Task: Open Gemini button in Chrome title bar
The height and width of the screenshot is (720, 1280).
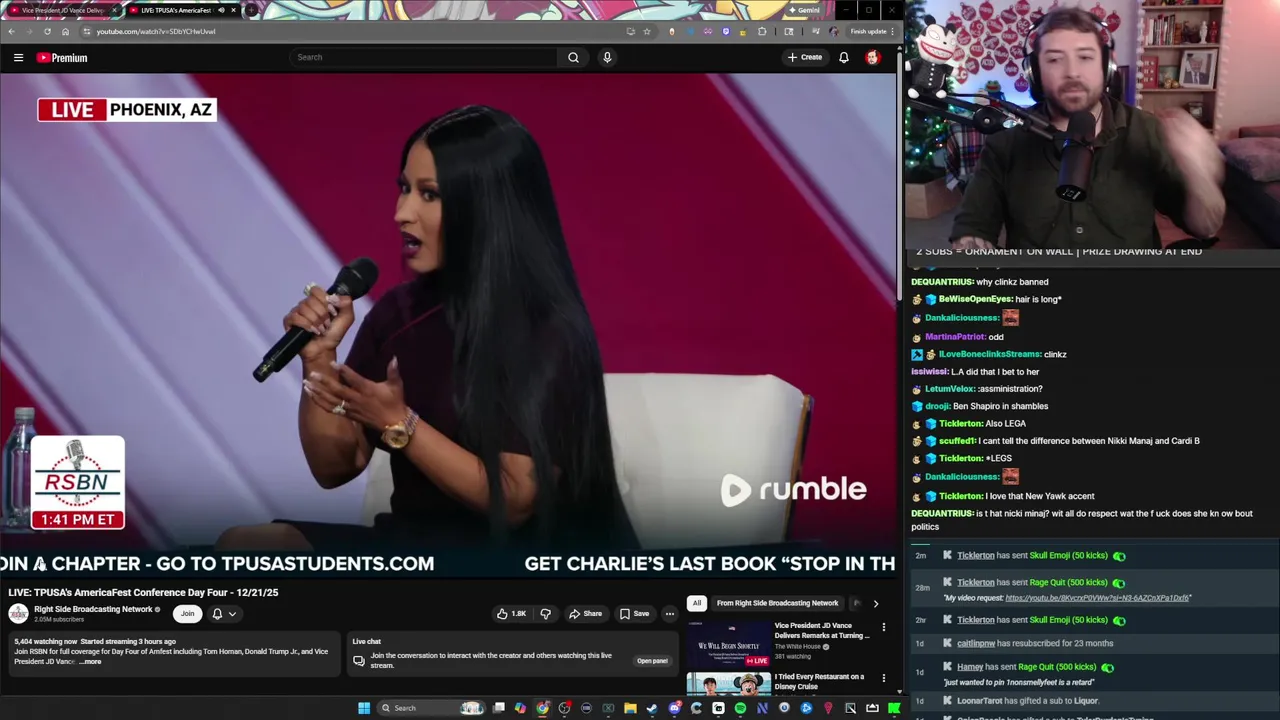Action: pos(803,10)
